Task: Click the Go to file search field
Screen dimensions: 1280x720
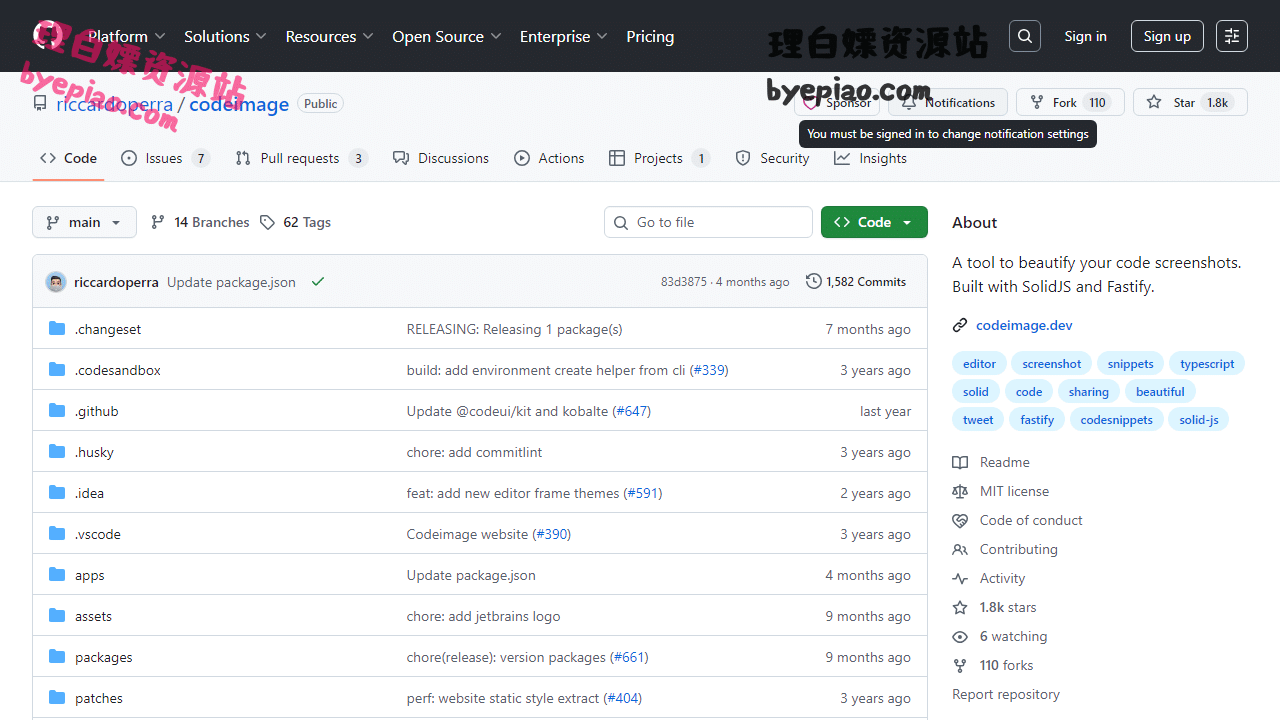Action: [708, 222]
